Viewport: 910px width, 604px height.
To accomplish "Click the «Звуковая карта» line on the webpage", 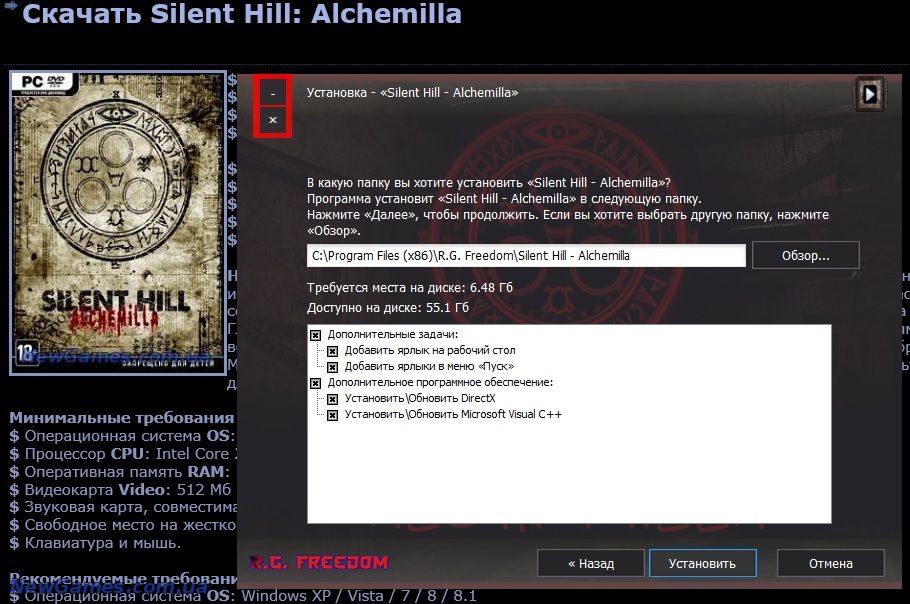I will 123,507.
